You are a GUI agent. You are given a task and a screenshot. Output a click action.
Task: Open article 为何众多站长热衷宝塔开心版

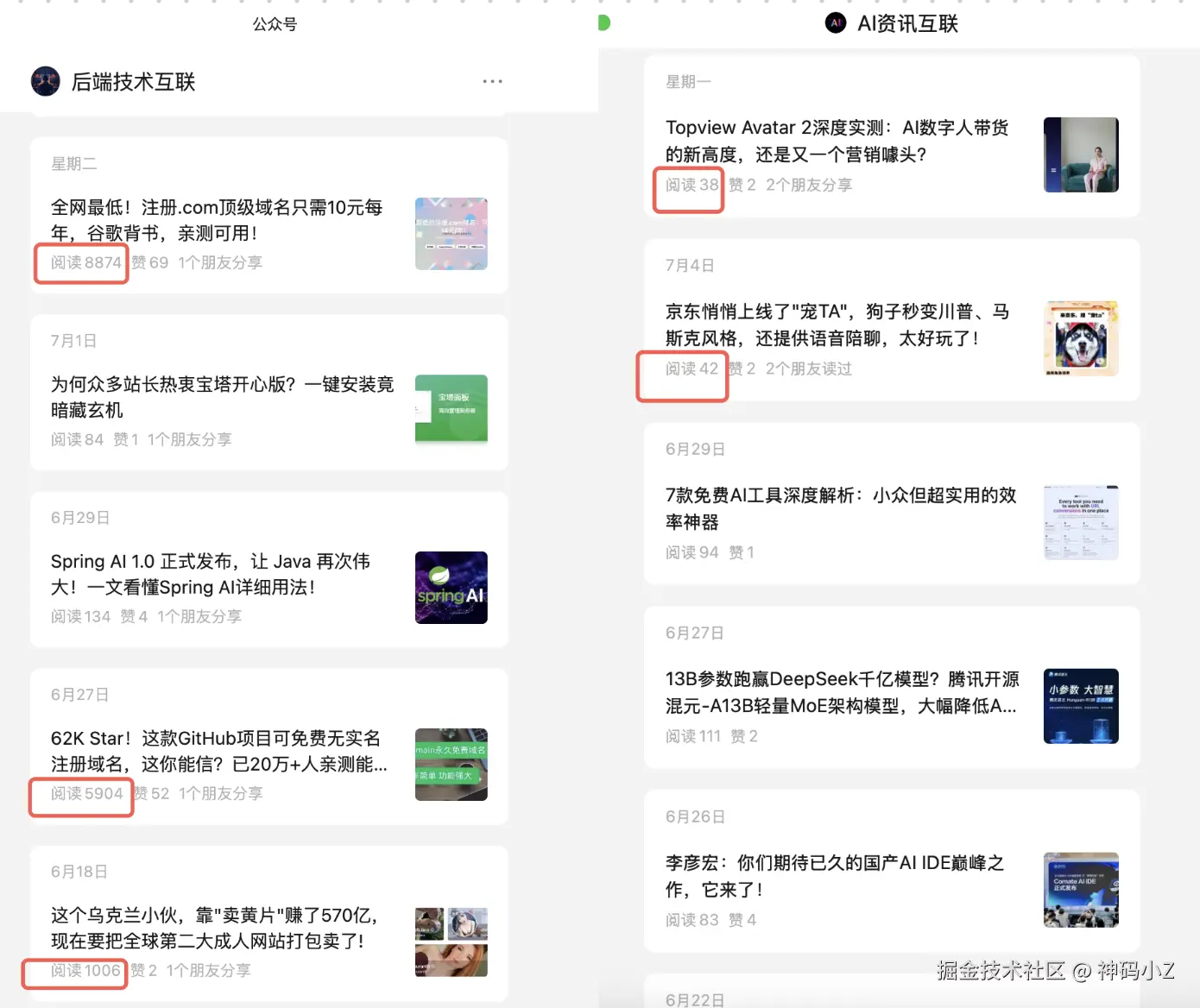[x=223, y=397]
